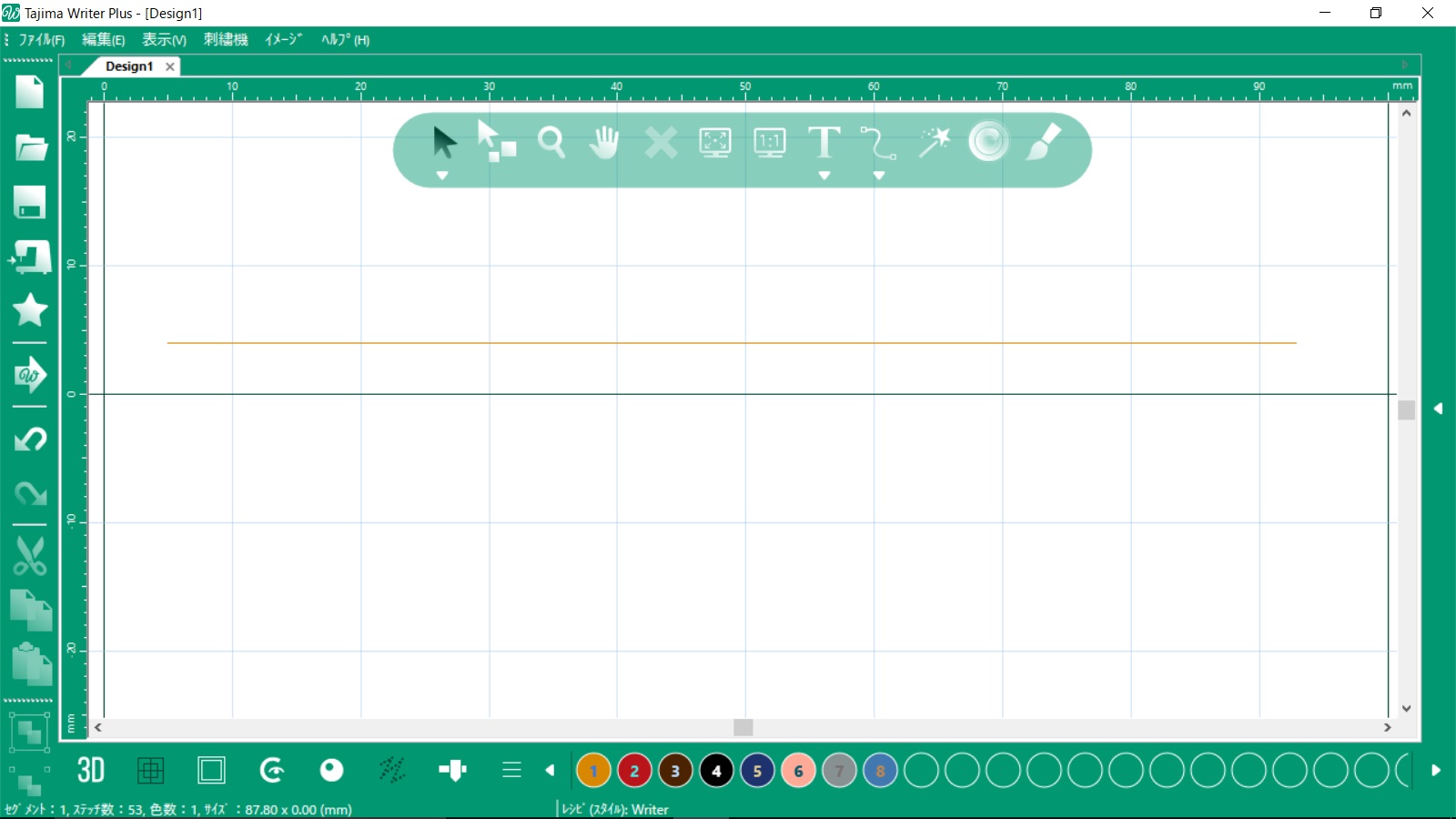The width and height of the screenshot is (1456, 819).
Task: Toggle needle point display circle icon
Action: tap(332, 771)
